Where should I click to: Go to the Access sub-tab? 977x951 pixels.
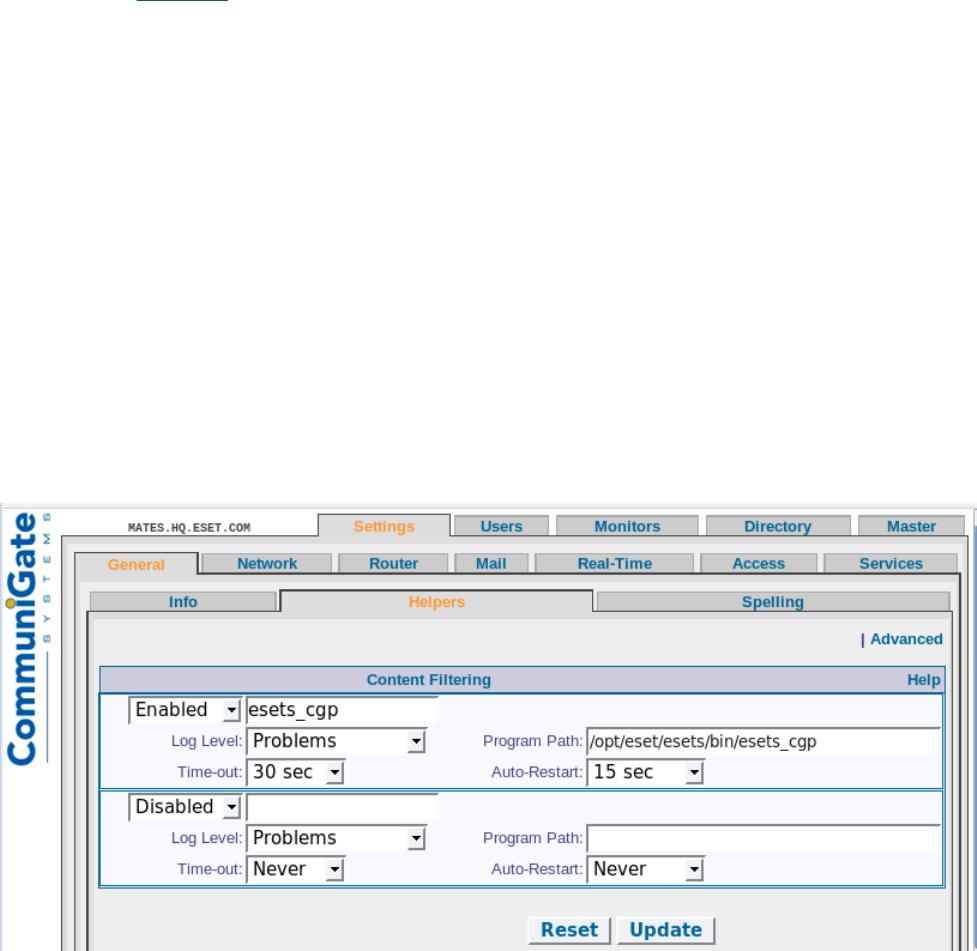coord(758,563)
